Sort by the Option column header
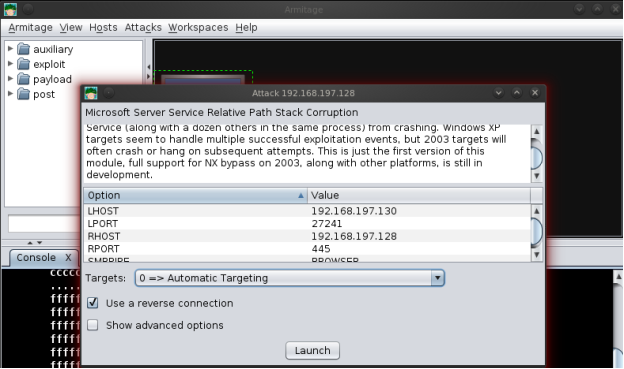The image size is (624, 369). (195, 195)
